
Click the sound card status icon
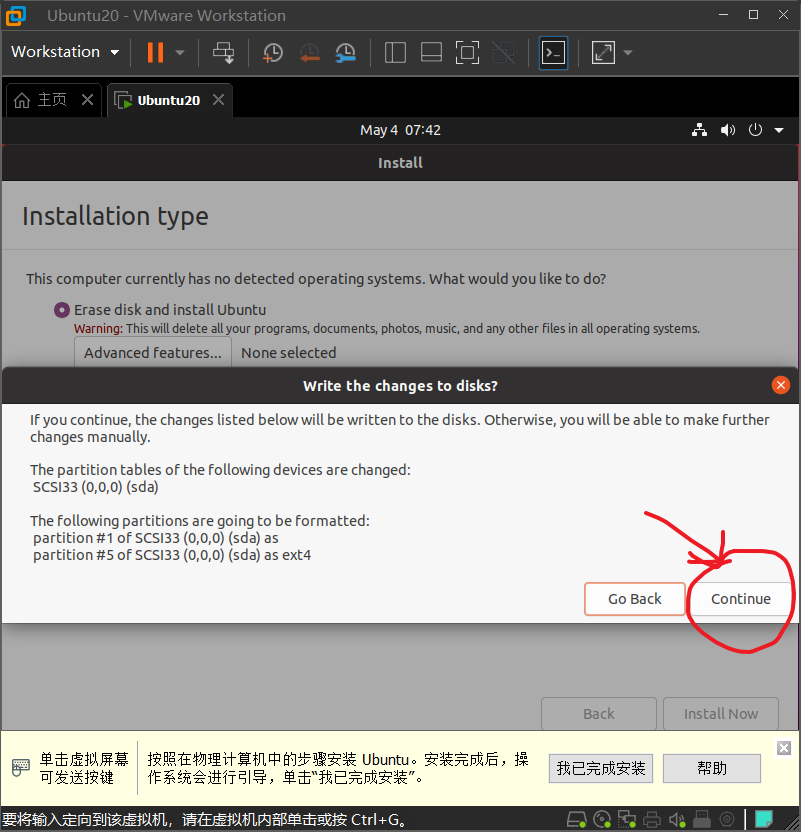676,820
